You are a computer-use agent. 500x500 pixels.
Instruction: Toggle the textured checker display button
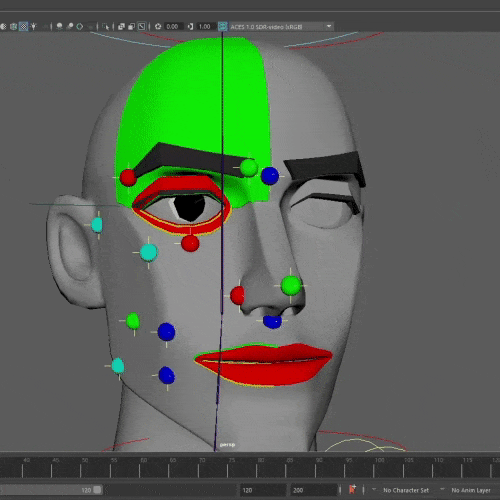(x=23, y=26)
